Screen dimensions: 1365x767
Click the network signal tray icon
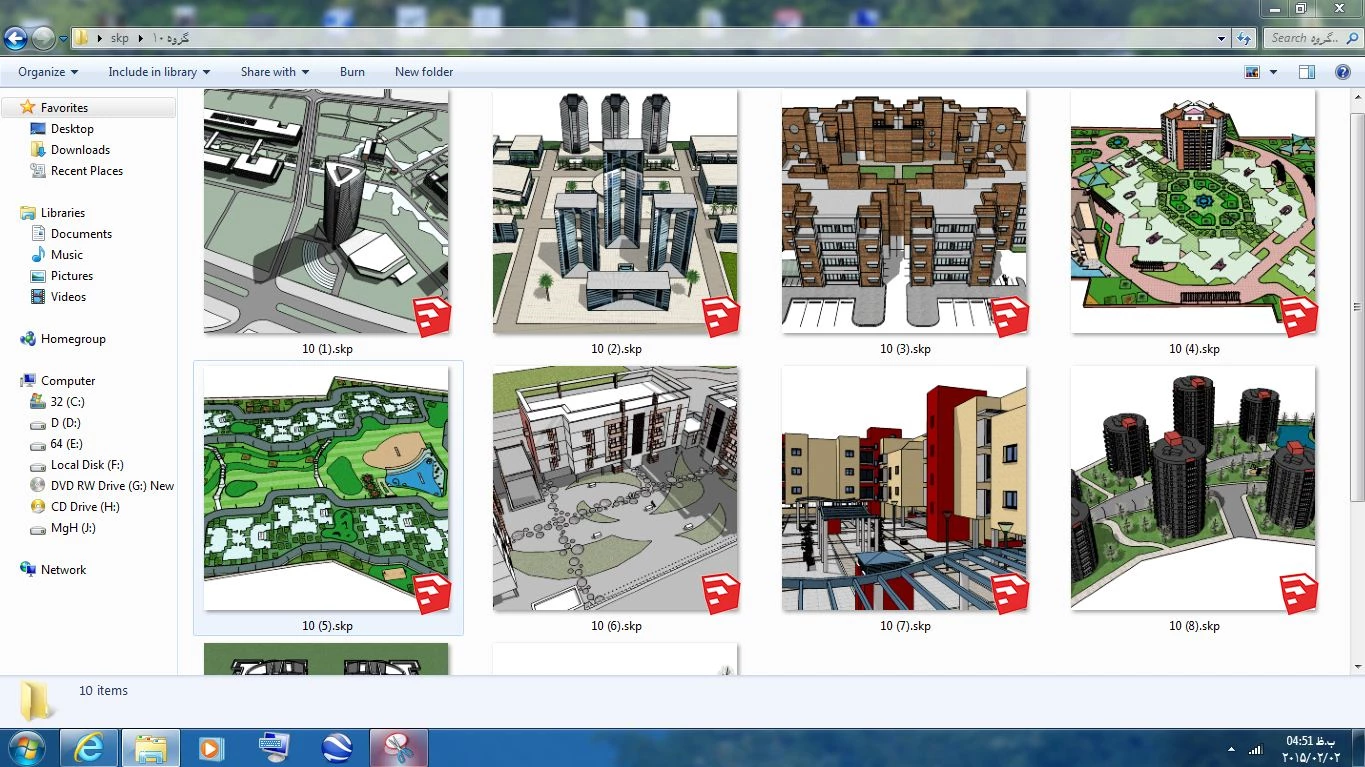point(1255,749)
